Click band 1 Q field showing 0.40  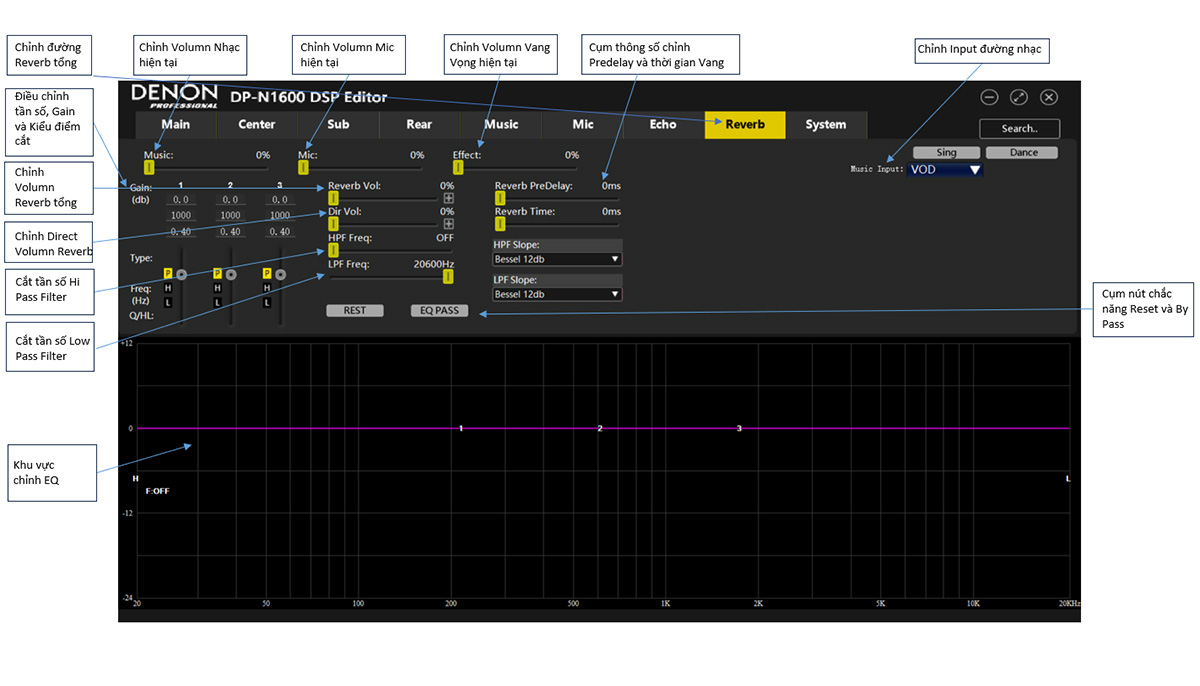[x=181, y=232]
